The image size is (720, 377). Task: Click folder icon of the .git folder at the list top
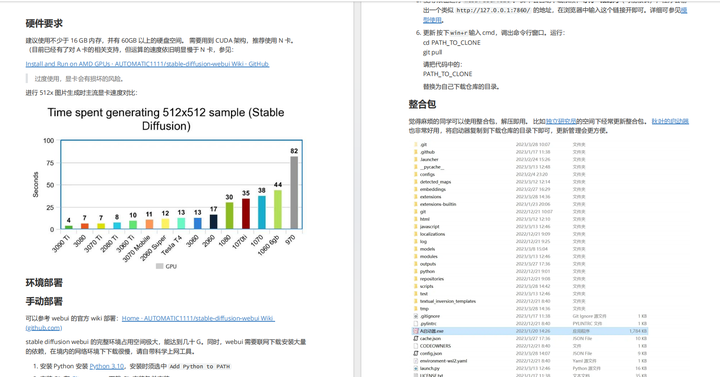416,144
